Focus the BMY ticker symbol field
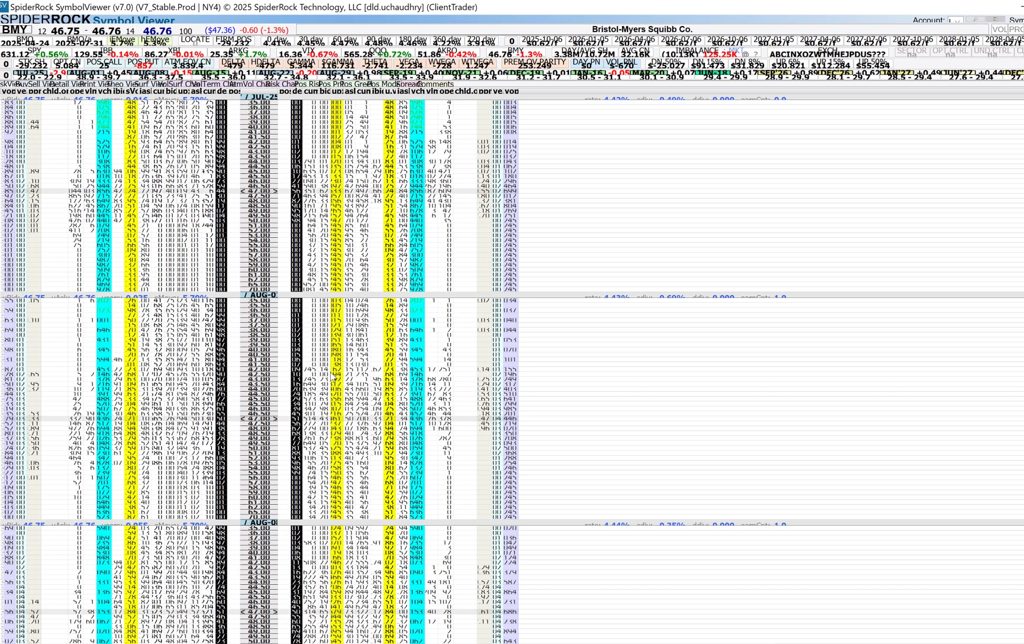The height and width of the screenshot is (644, 1024). click(17, 31)
